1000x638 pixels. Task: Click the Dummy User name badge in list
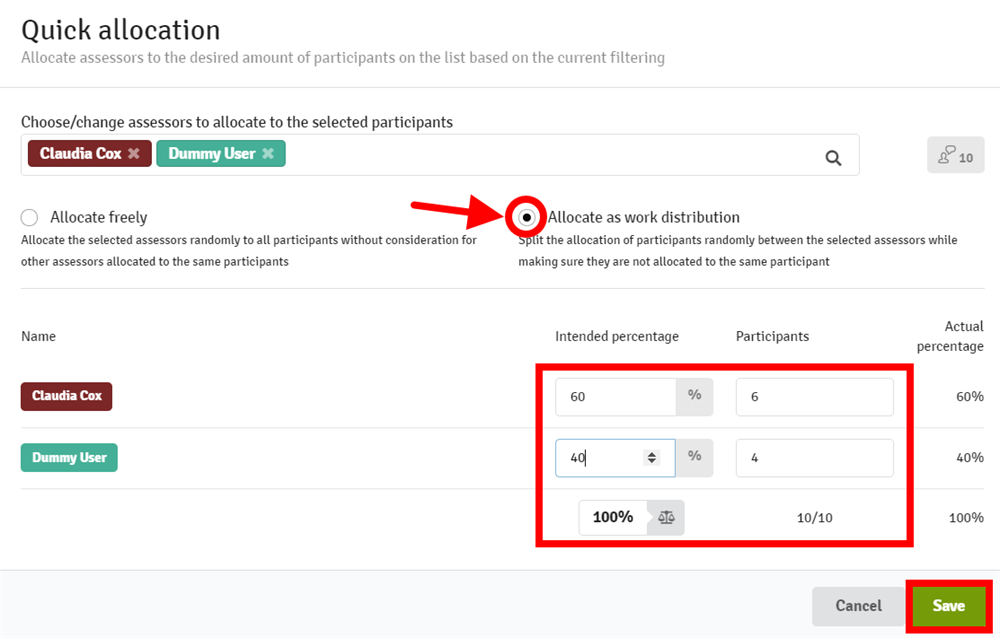[x=69, y=457]
